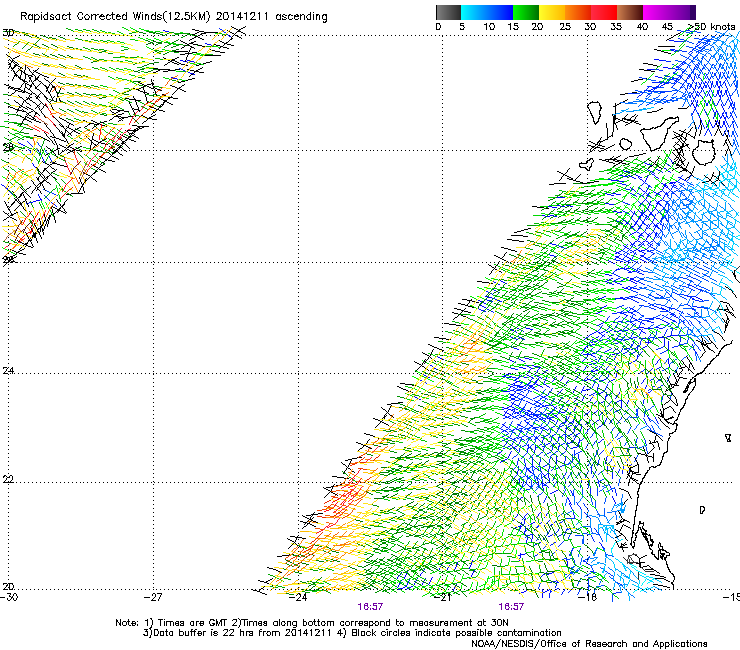740x650 pixels.
Task: Click the gray 0–5 knots legend segment
Action: 448,12
